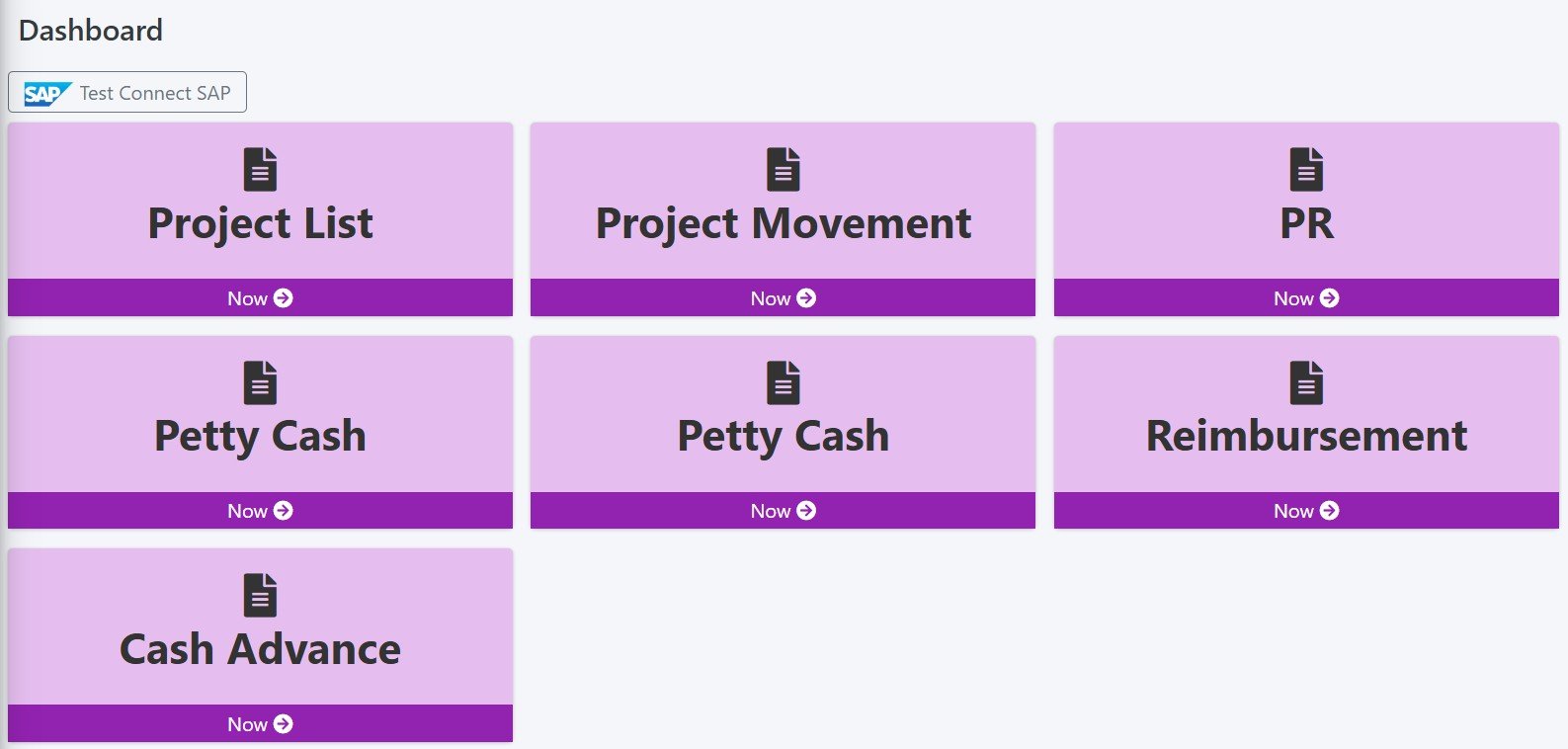Image resolution: width=1568 pixels, height=749 pixels.
Task: Click the Dashboard page heading
Action: 91,31
